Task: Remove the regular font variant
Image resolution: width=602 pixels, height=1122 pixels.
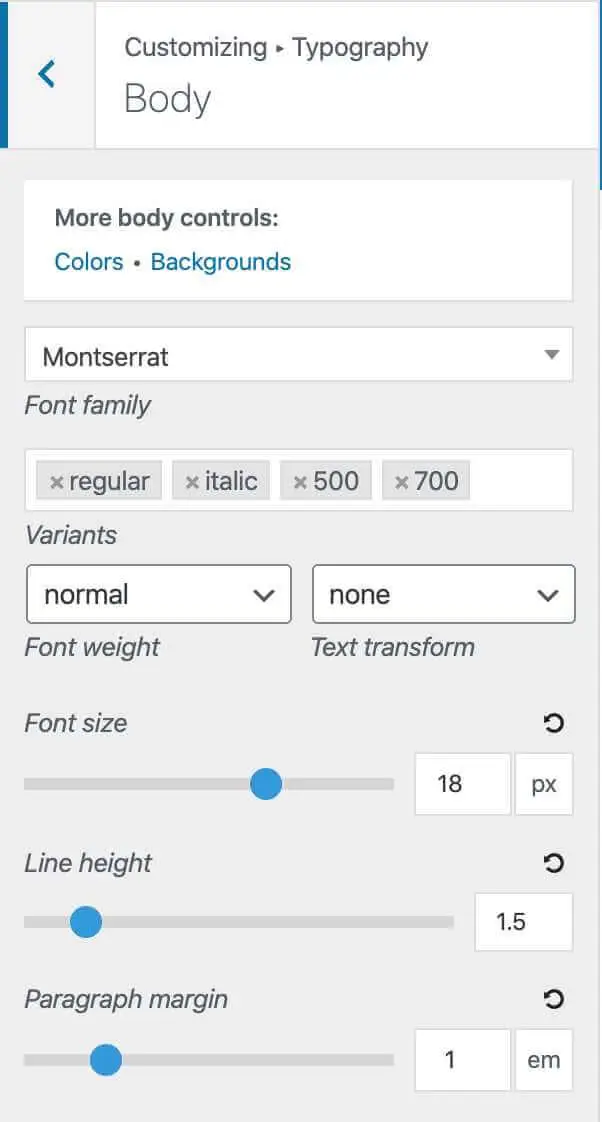Action: point(55,480)
